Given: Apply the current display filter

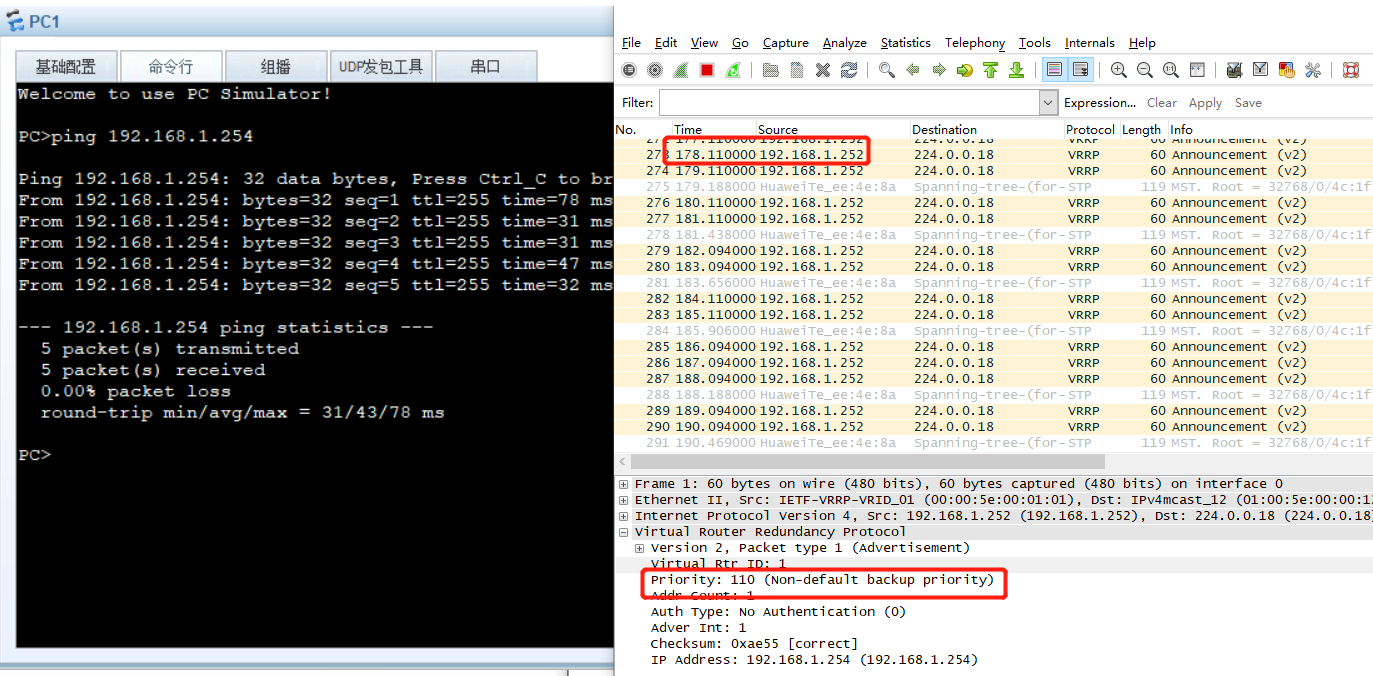Looking at the screenshot, I should coord(1204,102).
